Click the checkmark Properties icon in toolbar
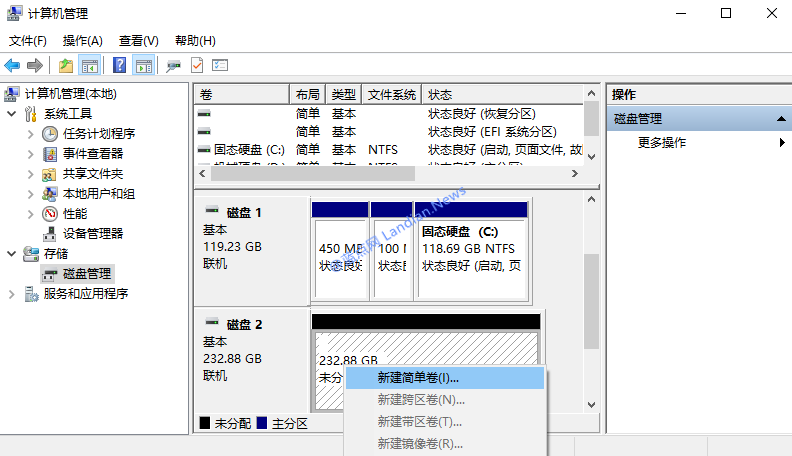Viewport: 792px width, 456px height. point(197,65)
